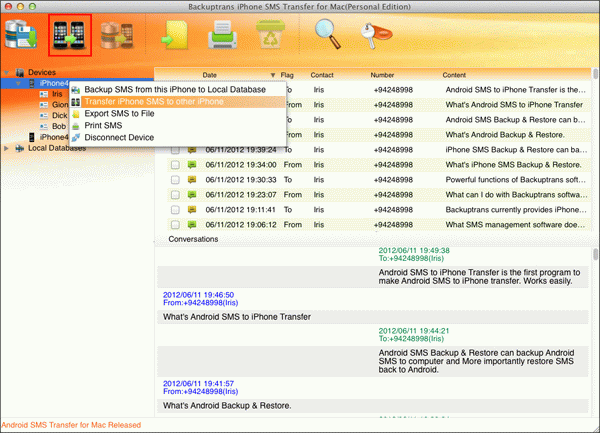Click the green message icon on 19:23:07 row
The image size is (600, 433).
(x=192, y=195)
